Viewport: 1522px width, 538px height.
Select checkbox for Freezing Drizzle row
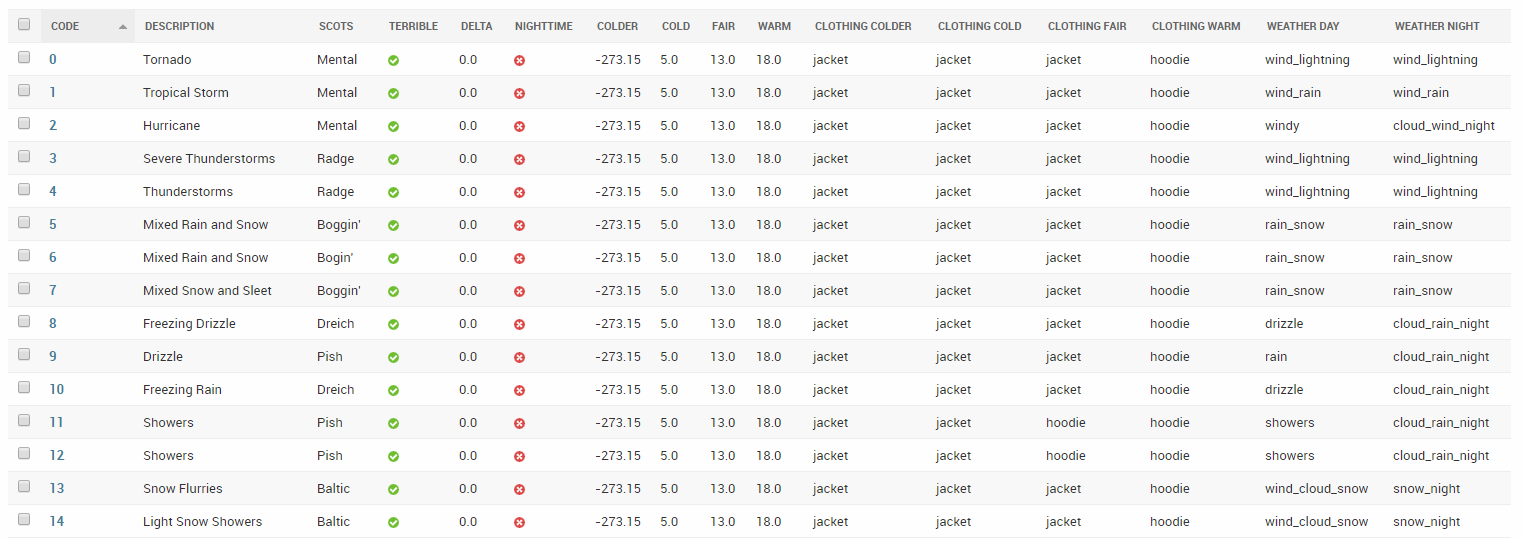coord(24,322)
